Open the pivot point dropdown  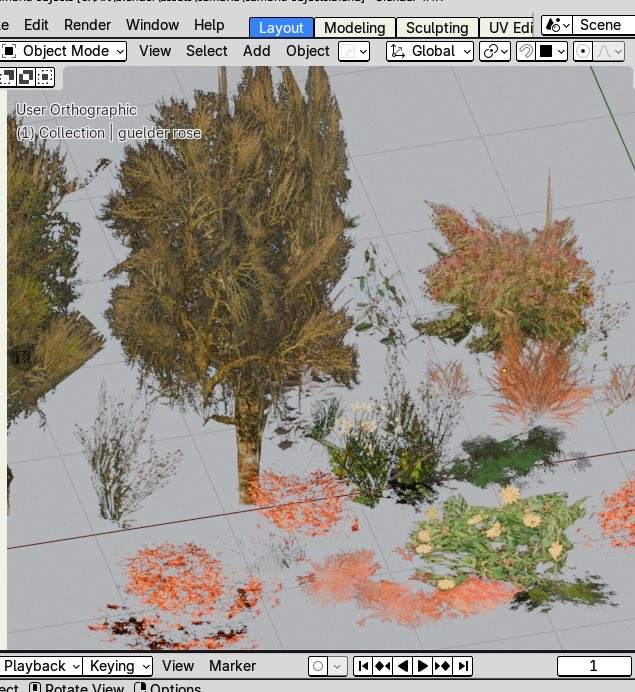tap(495, 52)
